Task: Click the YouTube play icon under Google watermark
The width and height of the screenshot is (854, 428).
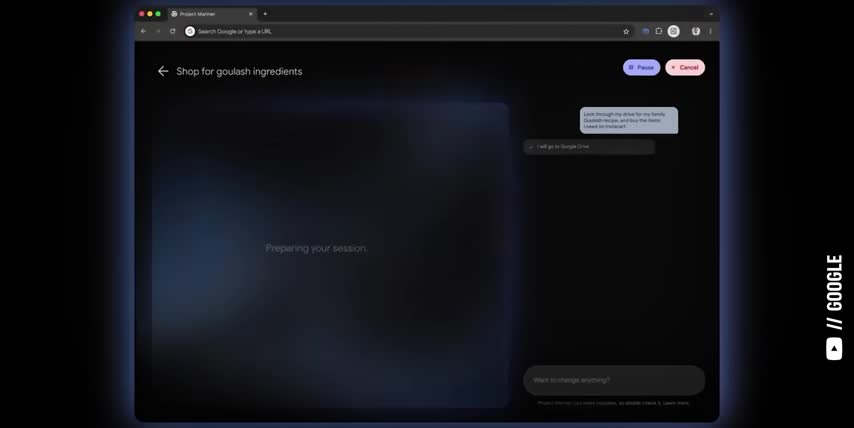Action: click(834, 349)
